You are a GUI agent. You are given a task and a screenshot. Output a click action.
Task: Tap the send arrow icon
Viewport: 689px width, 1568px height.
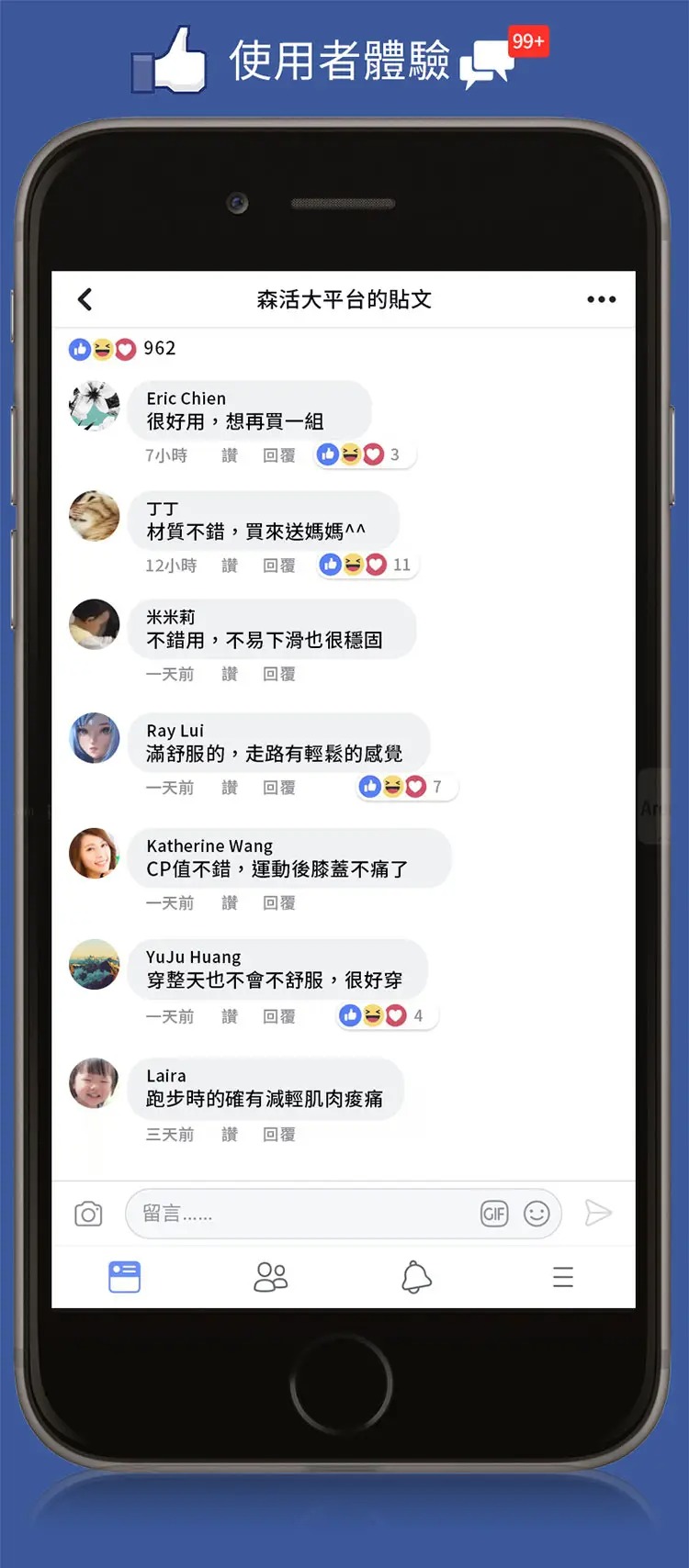click(598, 1213)
